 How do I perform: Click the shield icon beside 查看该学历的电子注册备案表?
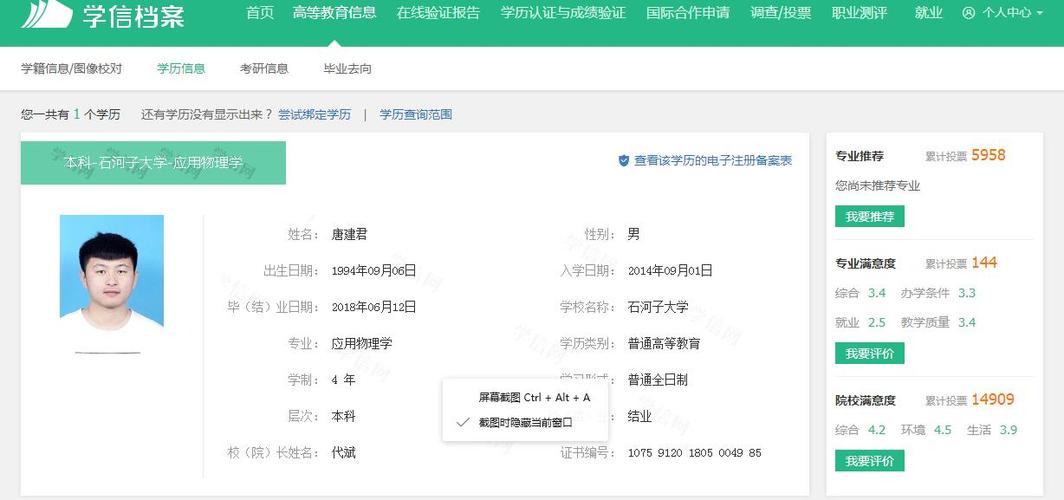pos(624,161)
